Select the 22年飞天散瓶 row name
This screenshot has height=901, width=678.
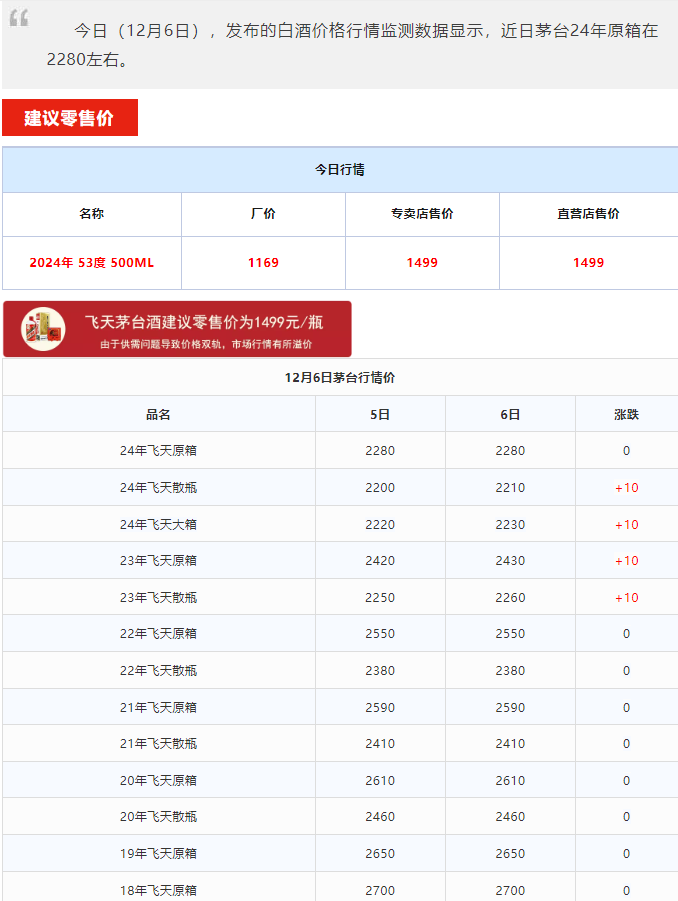159,671
